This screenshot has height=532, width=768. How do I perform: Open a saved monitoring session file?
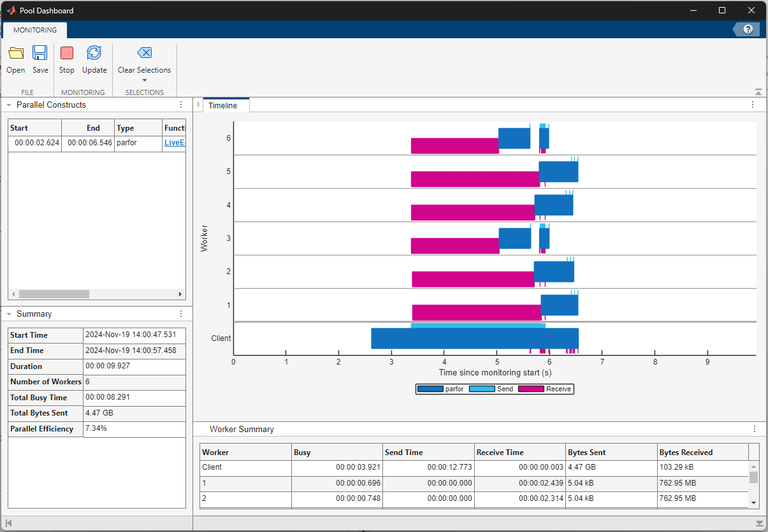[x=16, y=58]
